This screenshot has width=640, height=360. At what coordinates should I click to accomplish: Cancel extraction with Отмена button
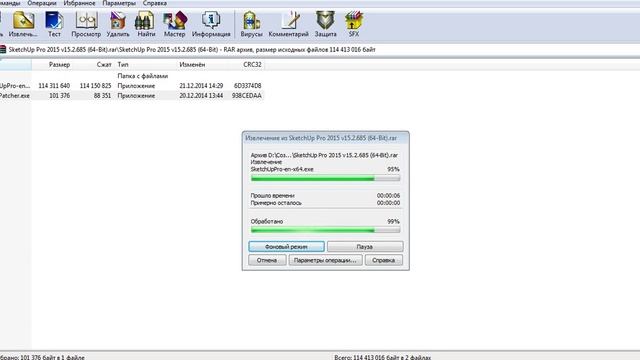267,260
